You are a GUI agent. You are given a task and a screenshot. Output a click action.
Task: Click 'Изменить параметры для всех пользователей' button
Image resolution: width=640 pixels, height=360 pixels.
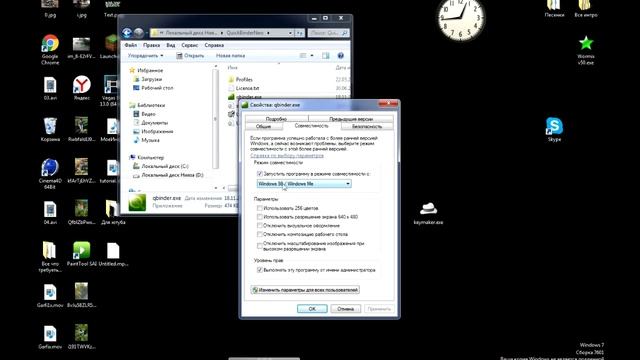click(305, 290)
